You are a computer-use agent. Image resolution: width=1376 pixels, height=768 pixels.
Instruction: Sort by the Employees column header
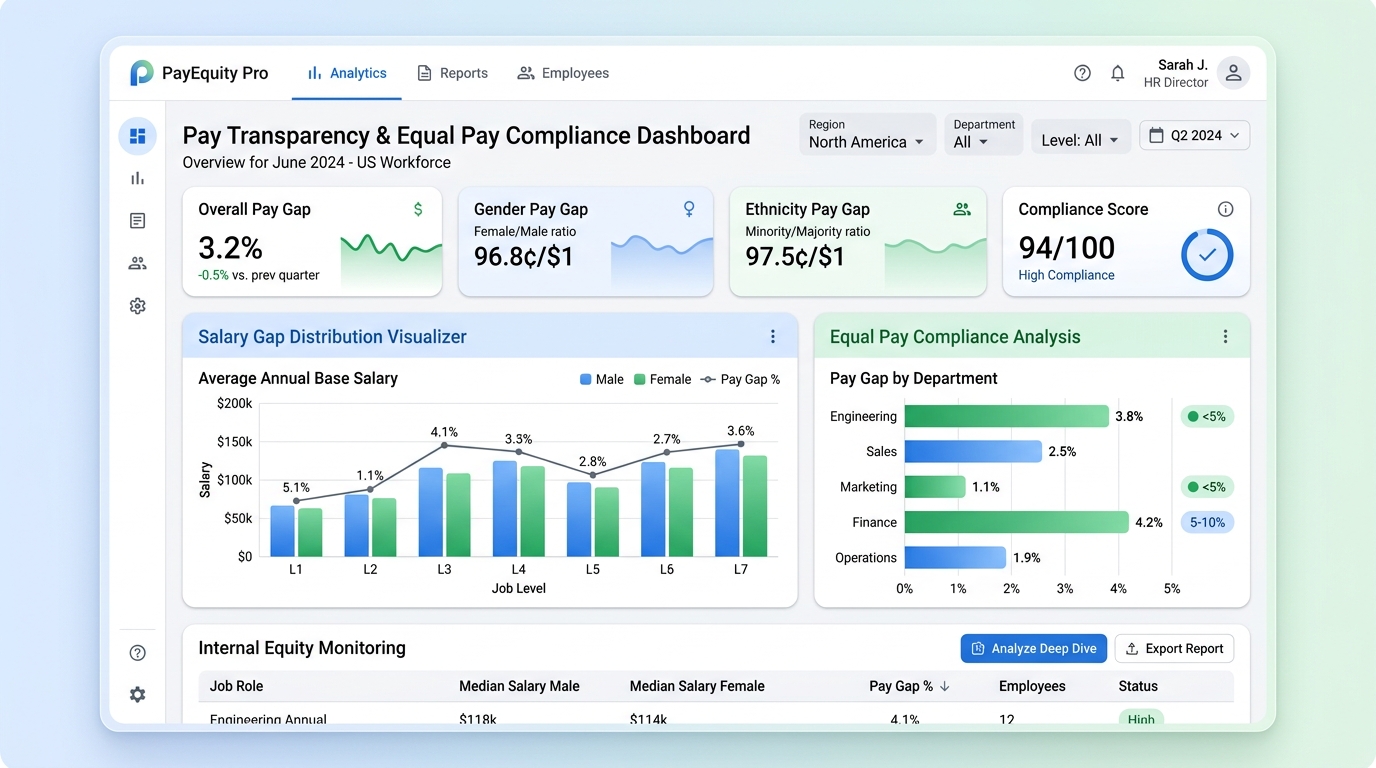[1032, 686]
